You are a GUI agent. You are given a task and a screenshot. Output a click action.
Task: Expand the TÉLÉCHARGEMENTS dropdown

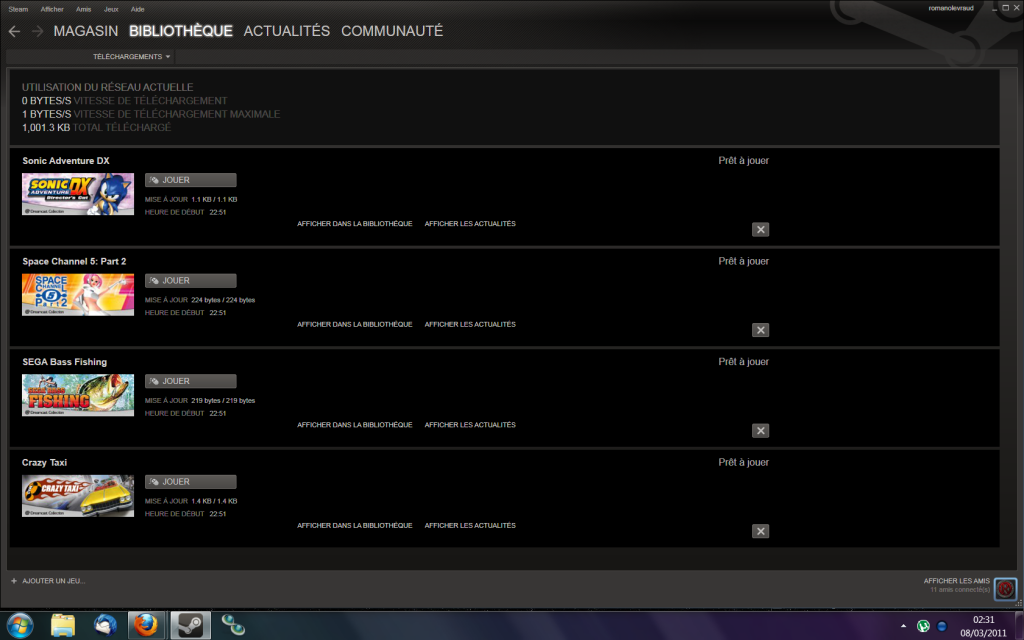[131, 57]
